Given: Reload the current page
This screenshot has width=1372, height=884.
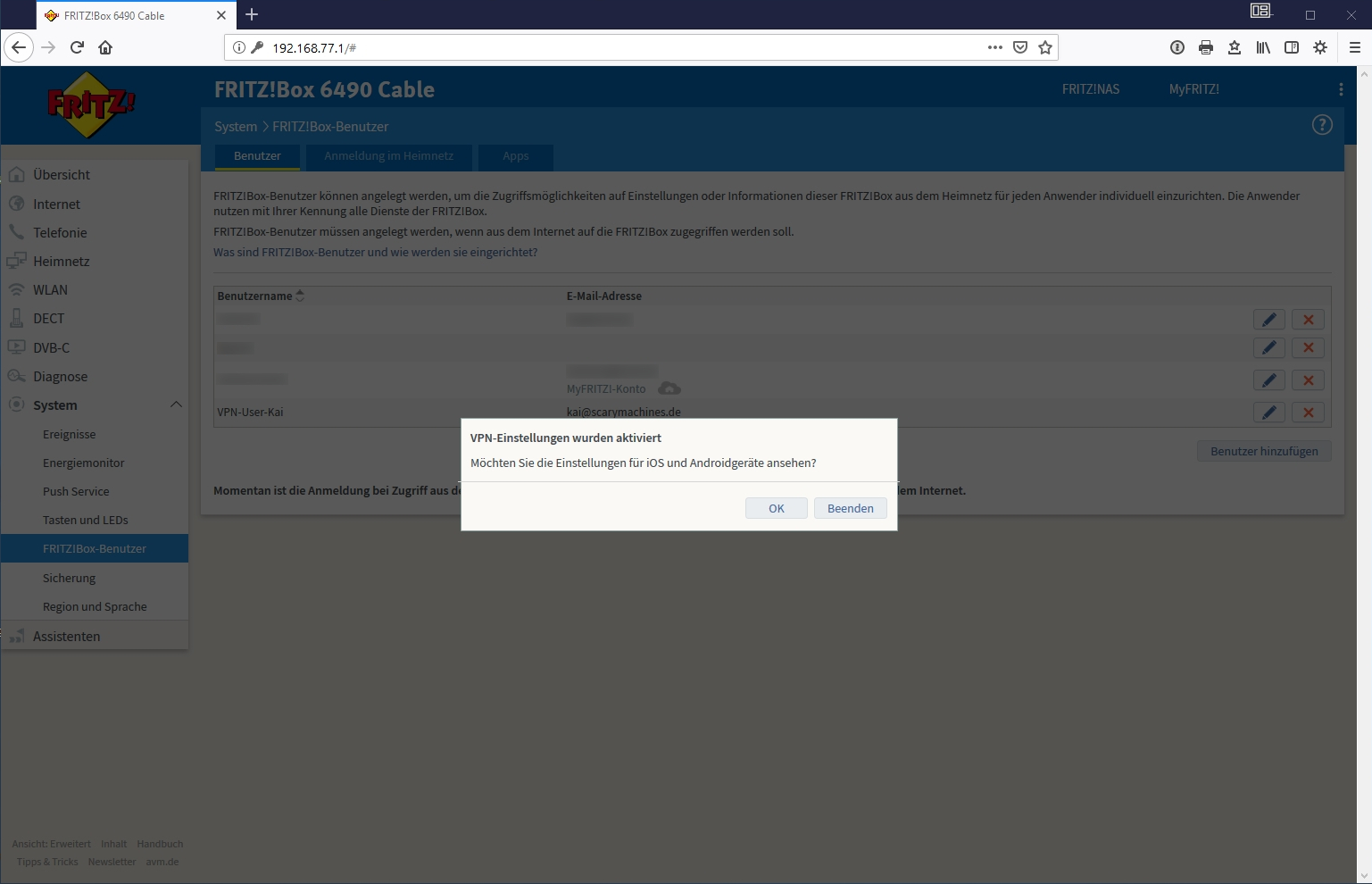Looking at the screenshot, I should point(77,47).
